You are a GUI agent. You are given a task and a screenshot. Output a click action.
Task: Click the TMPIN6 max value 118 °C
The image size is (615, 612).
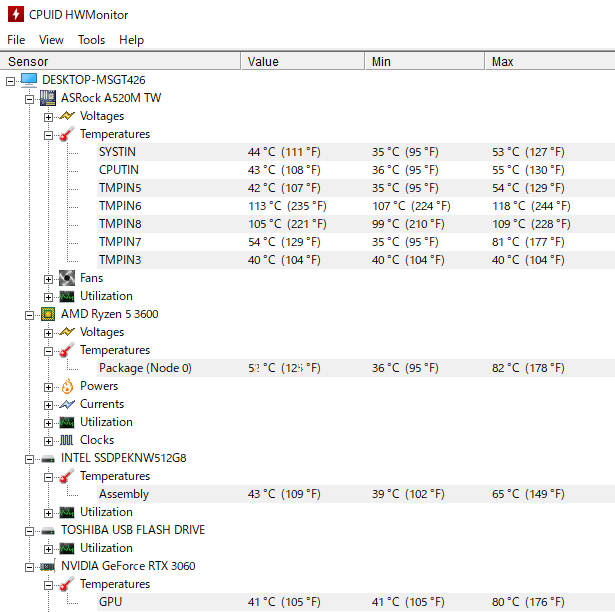tap(531, 206)
